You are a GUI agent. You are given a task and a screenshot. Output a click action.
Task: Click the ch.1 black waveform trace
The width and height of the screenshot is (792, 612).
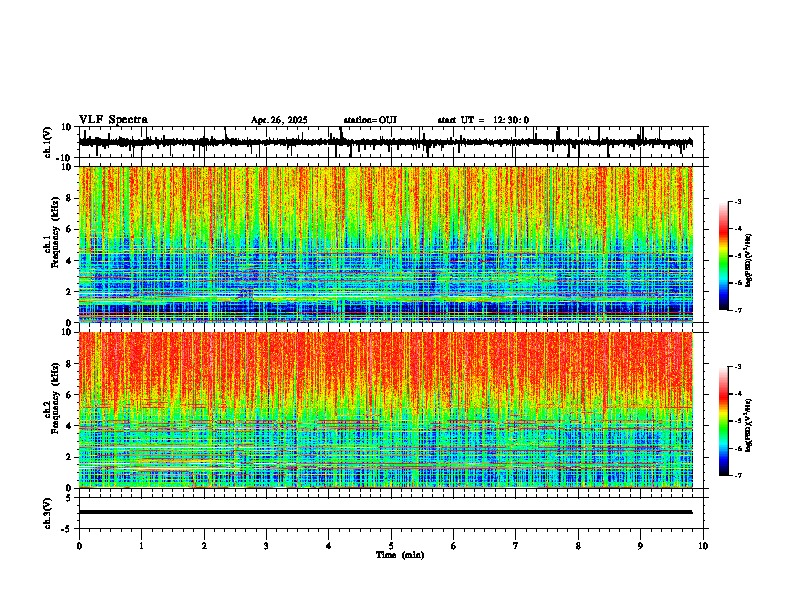pyautogui.click(x=385, y=142)
